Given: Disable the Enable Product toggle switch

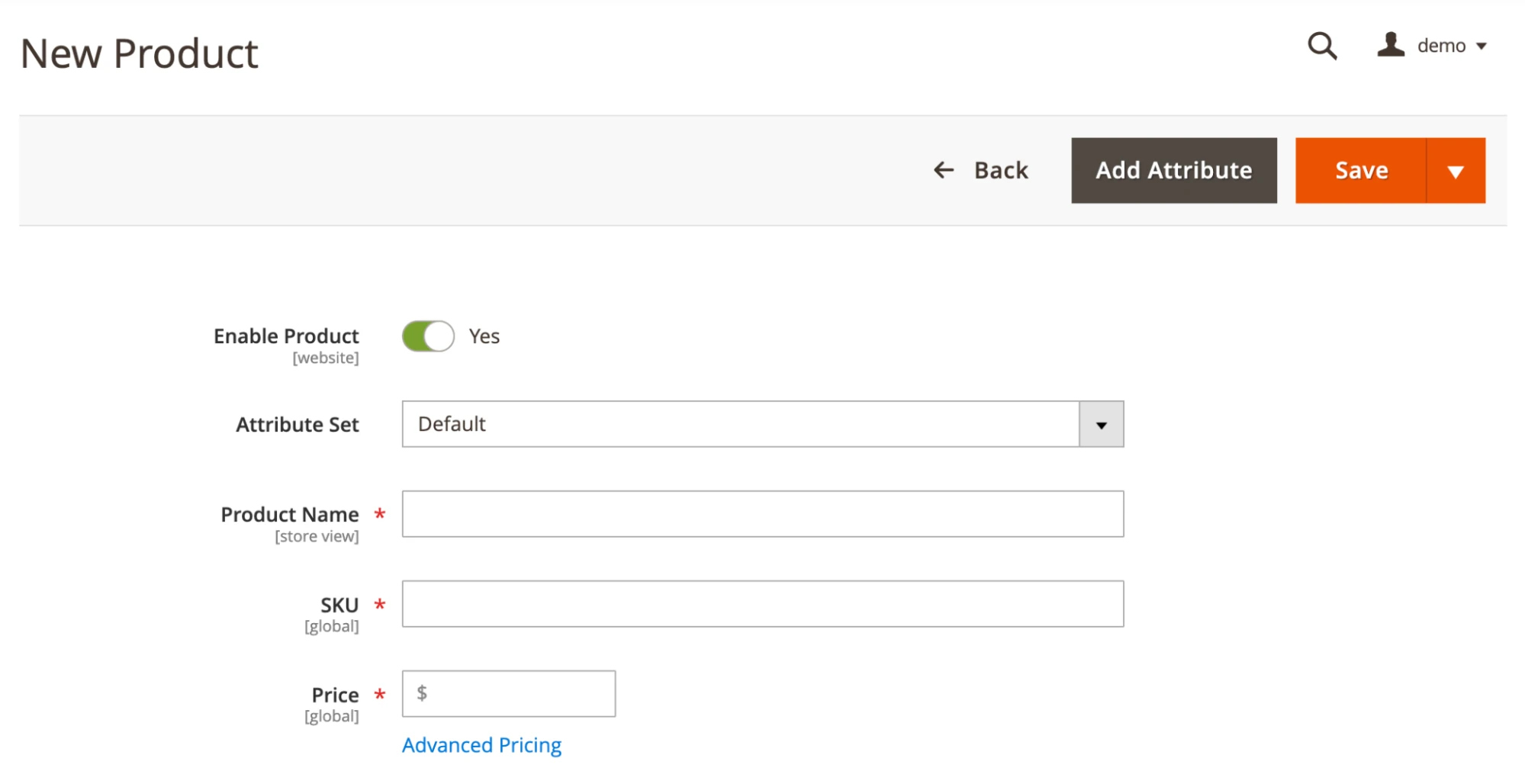Looking at the screenshot, I should [428, 336].
